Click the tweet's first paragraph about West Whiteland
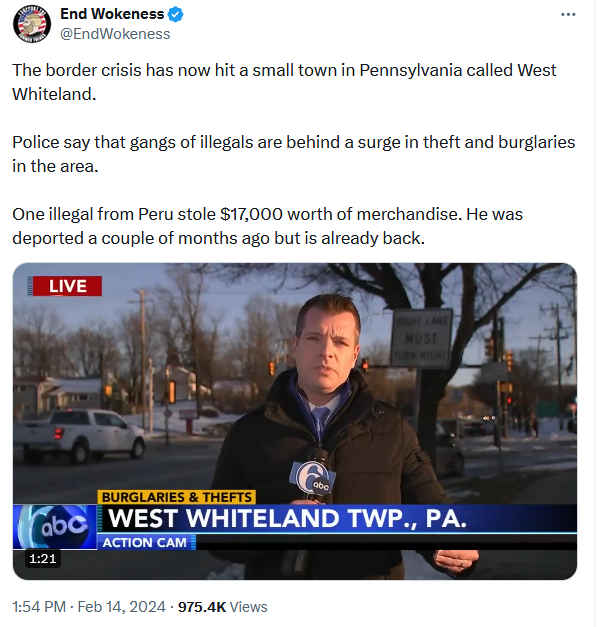 pyautogui.click(x=284, y=82)
